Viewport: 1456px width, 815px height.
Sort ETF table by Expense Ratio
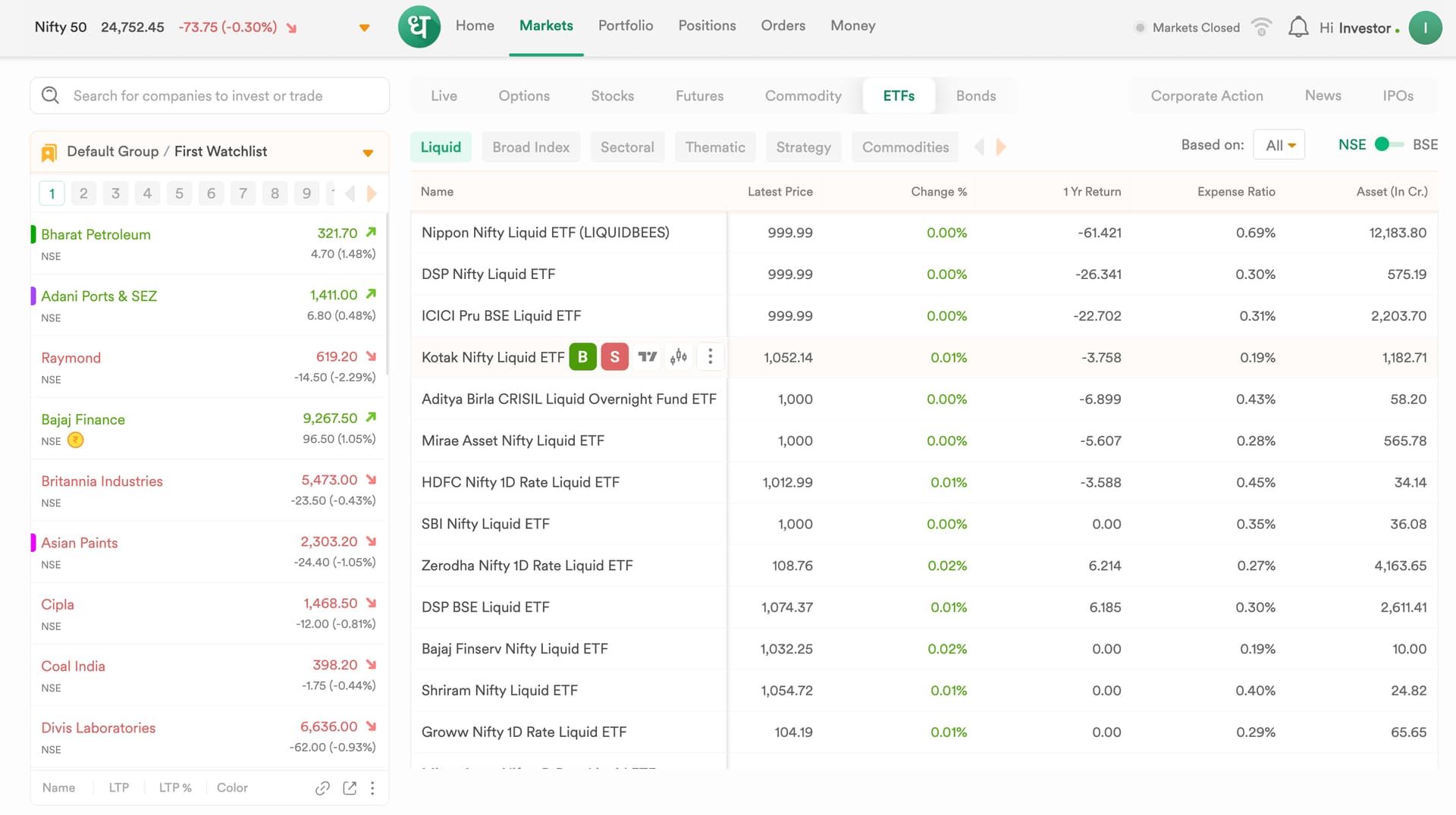click(x=1236, y=192)
